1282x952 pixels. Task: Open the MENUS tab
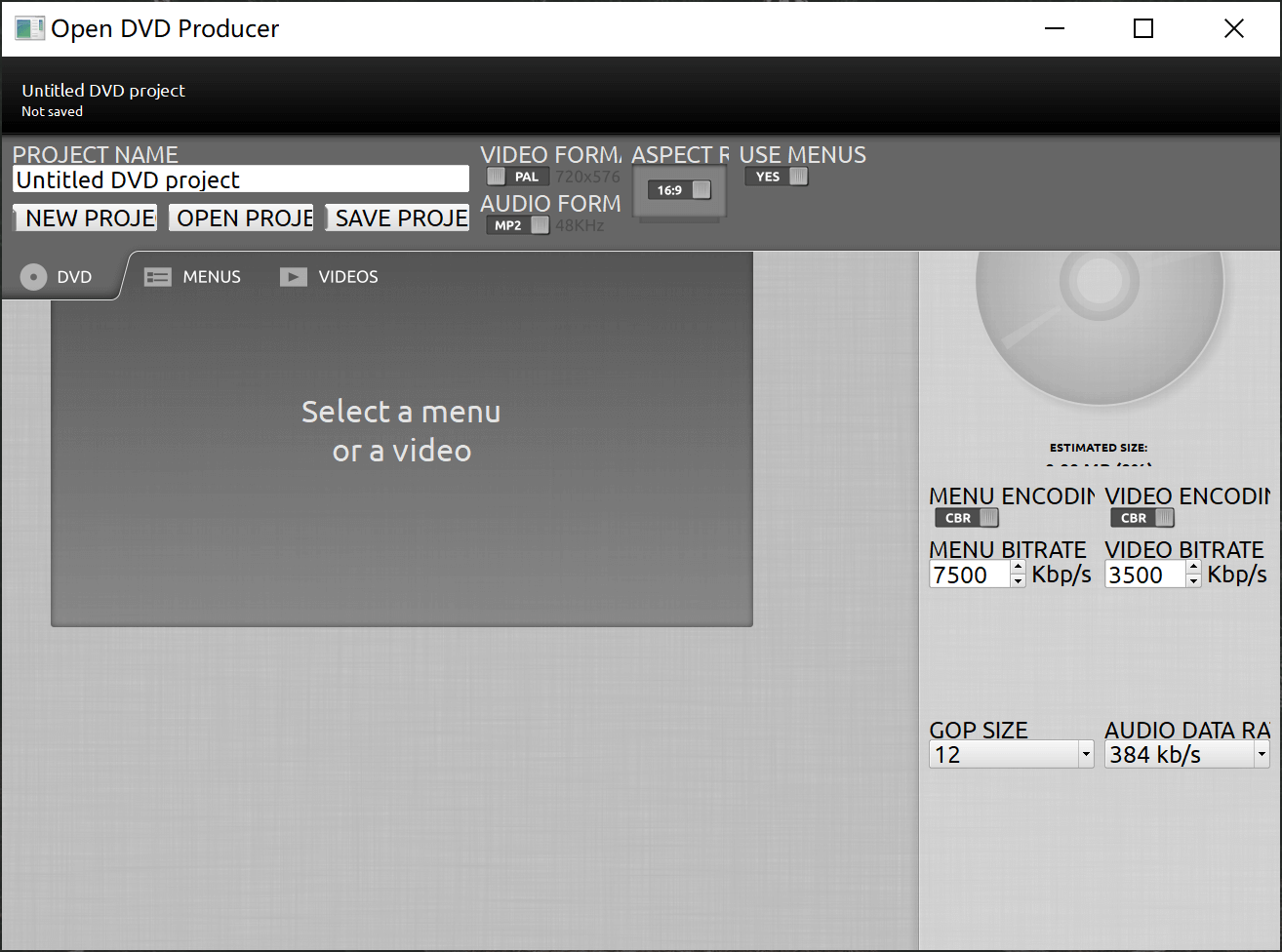pos(192,277)
